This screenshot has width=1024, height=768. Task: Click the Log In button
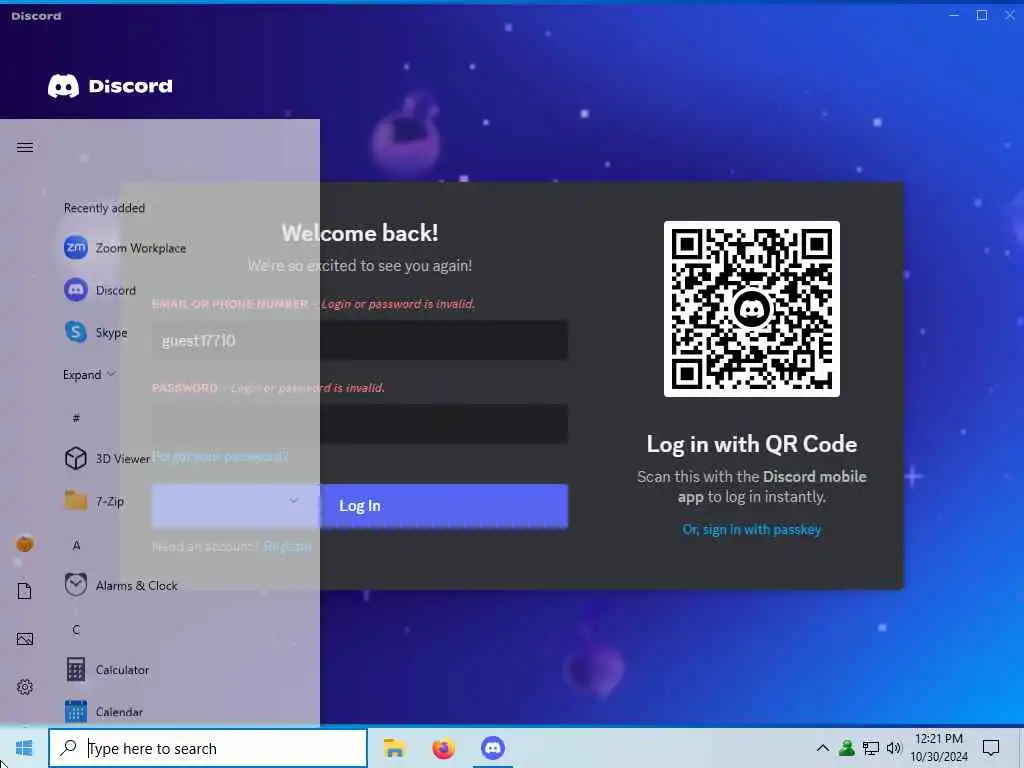point(360,506)
